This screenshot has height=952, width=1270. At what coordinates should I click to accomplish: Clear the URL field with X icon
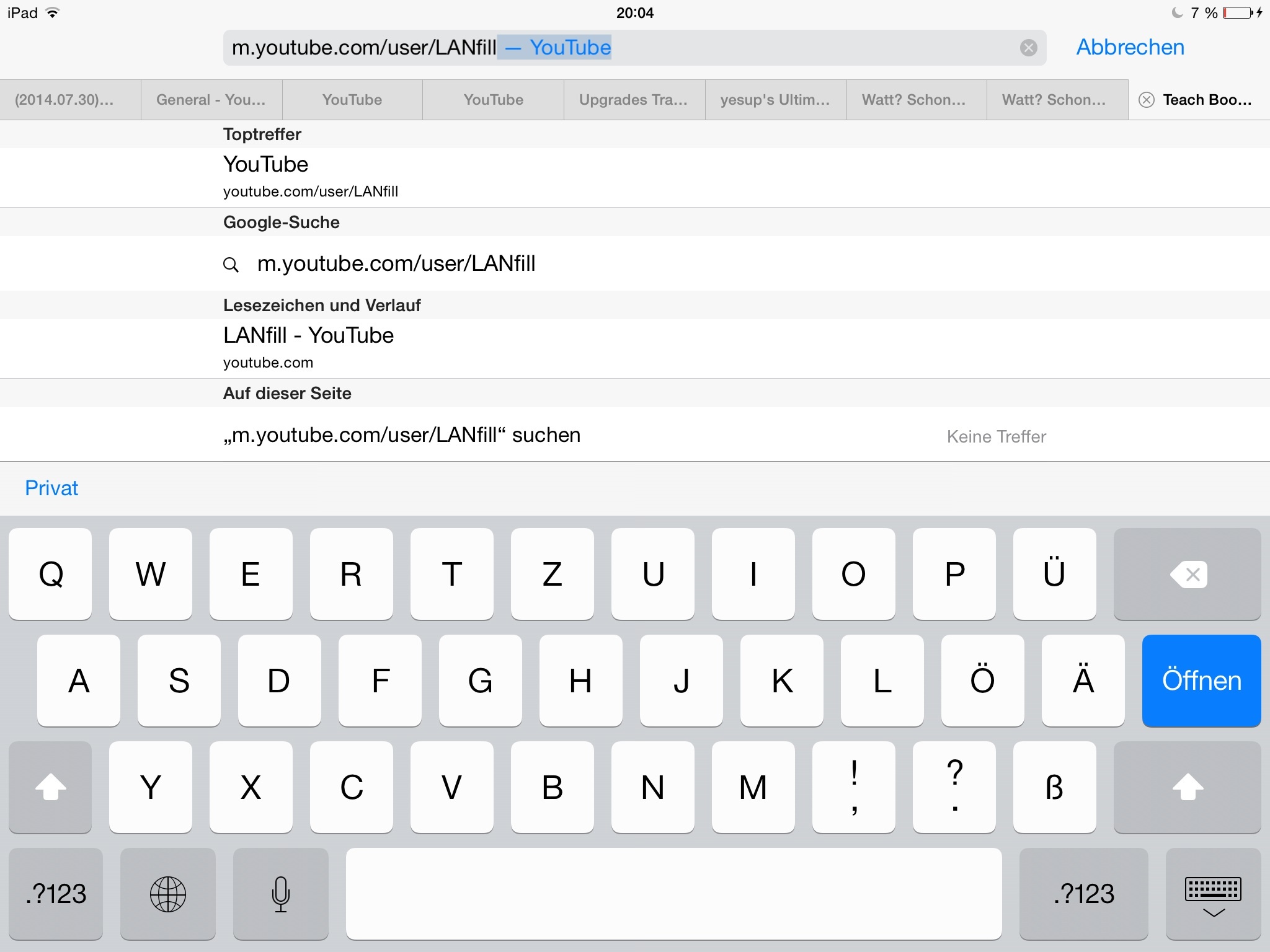[1028, 48]
